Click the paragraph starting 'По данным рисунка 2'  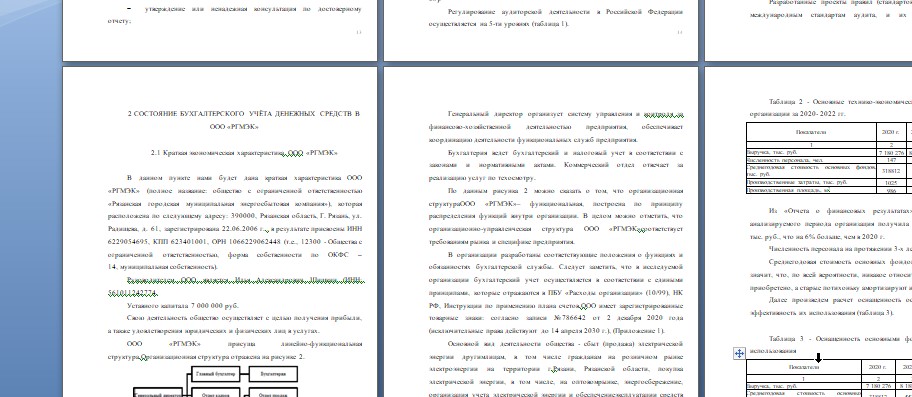(555, 216)
